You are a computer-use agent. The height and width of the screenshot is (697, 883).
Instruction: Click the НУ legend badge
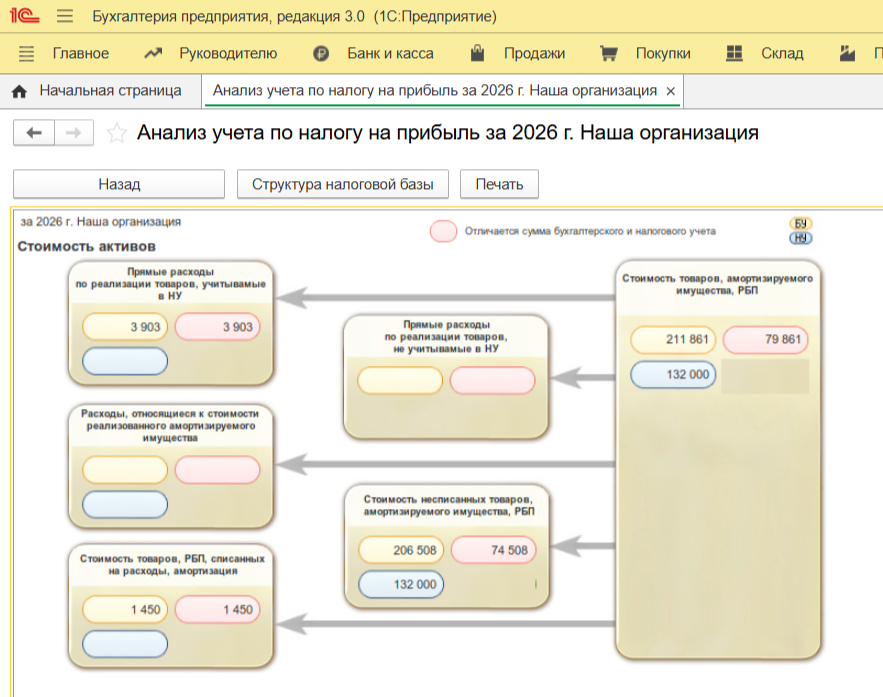click(800, 238)
